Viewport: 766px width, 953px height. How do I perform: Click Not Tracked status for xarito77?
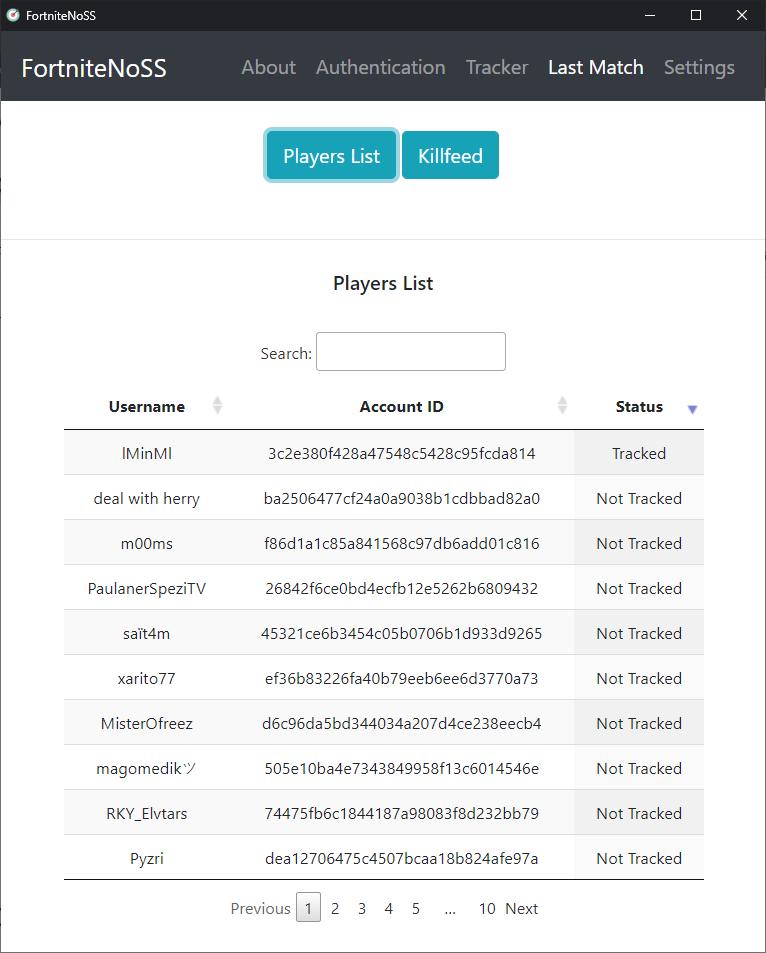coord(639,678)
